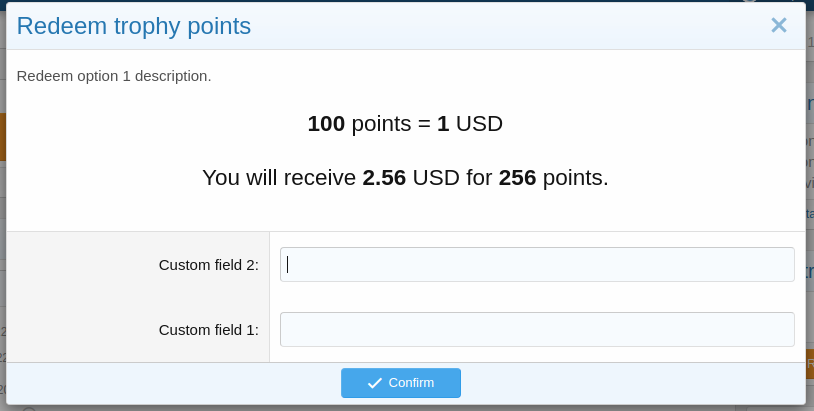Click the "Custom field 1:" label
This screenshot has width=814, height=411.
208,329
